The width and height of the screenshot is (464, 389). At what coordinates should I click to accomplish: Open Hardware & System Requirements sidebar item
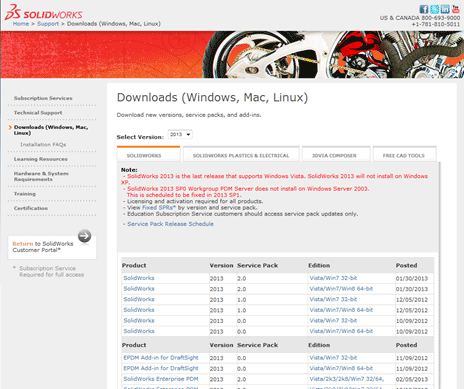(x=41, y=176)
